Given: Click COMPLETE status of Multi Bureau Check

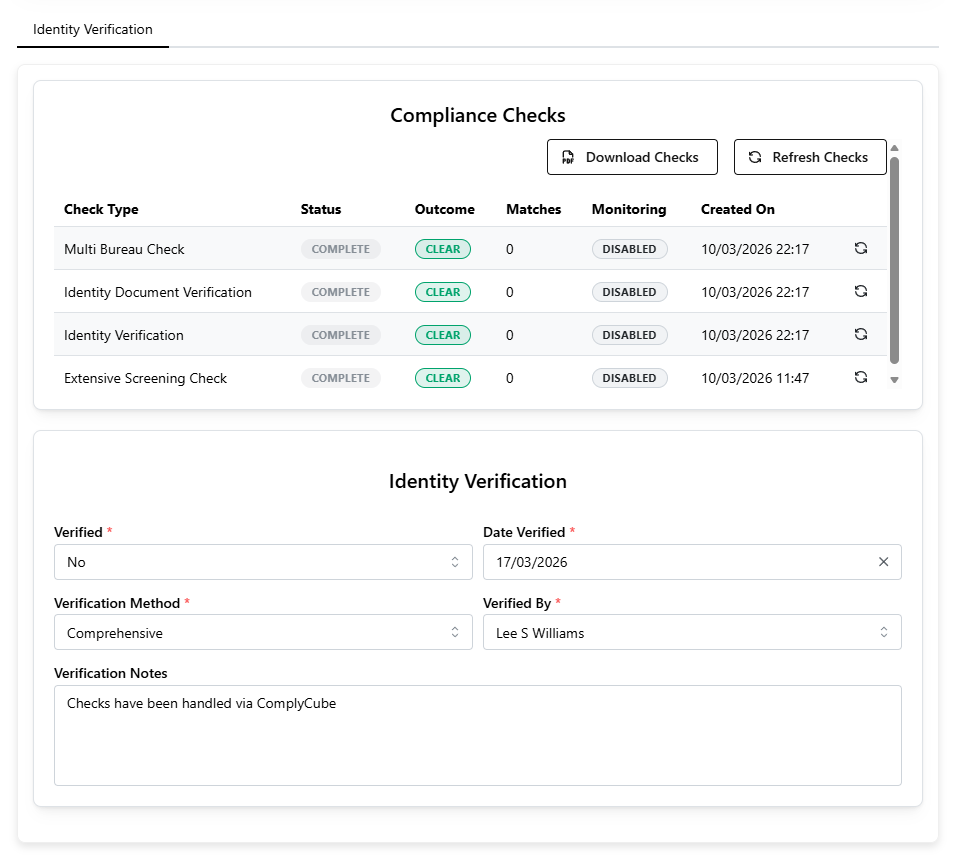Looking at the screenshot, I should 341,249.
